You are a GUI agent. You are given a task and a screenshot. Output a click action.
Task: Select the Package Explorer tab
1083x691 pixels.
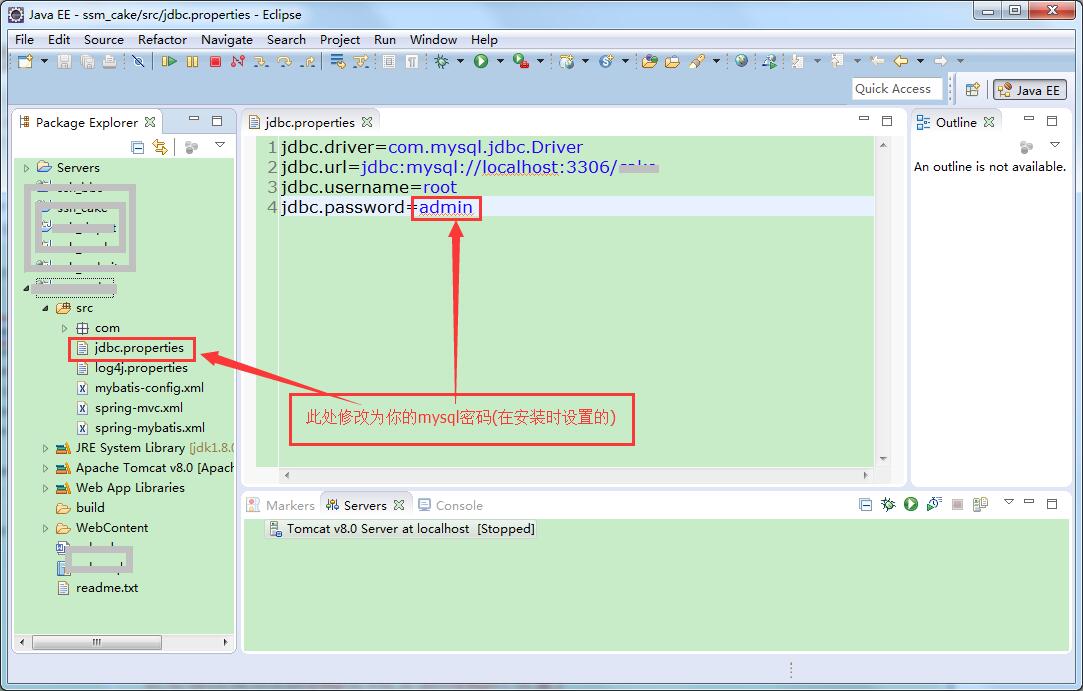click(87, 122)
